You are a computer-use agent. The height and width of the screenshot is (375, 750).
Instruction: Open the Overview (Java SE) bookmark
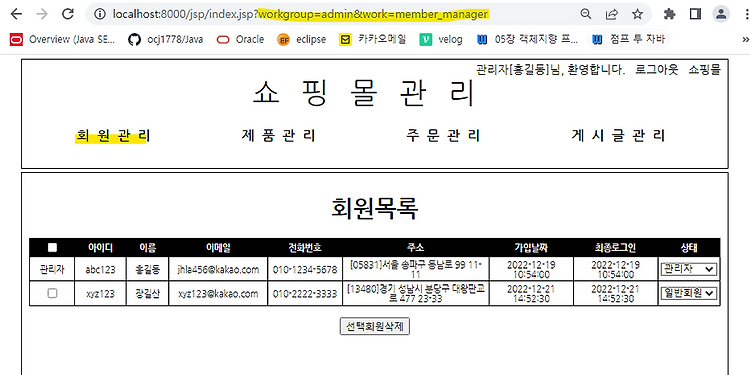(62, 39)
